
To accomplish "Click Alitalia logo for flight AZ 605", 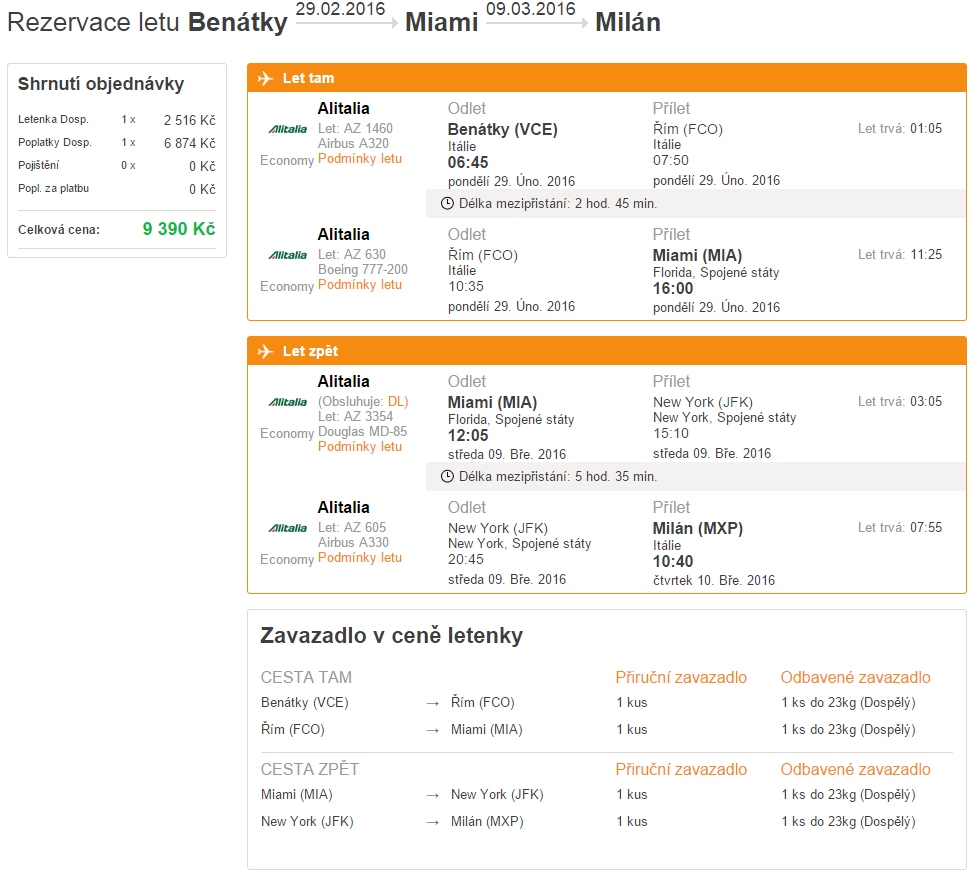I will [288, 528].
